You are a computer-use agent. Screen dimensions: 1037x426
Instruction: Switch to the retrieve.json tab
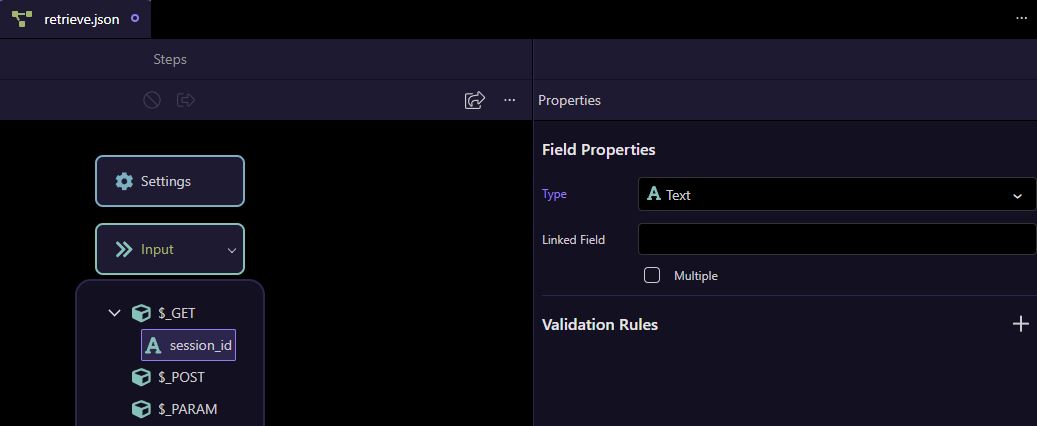click(x=75, y=19)
